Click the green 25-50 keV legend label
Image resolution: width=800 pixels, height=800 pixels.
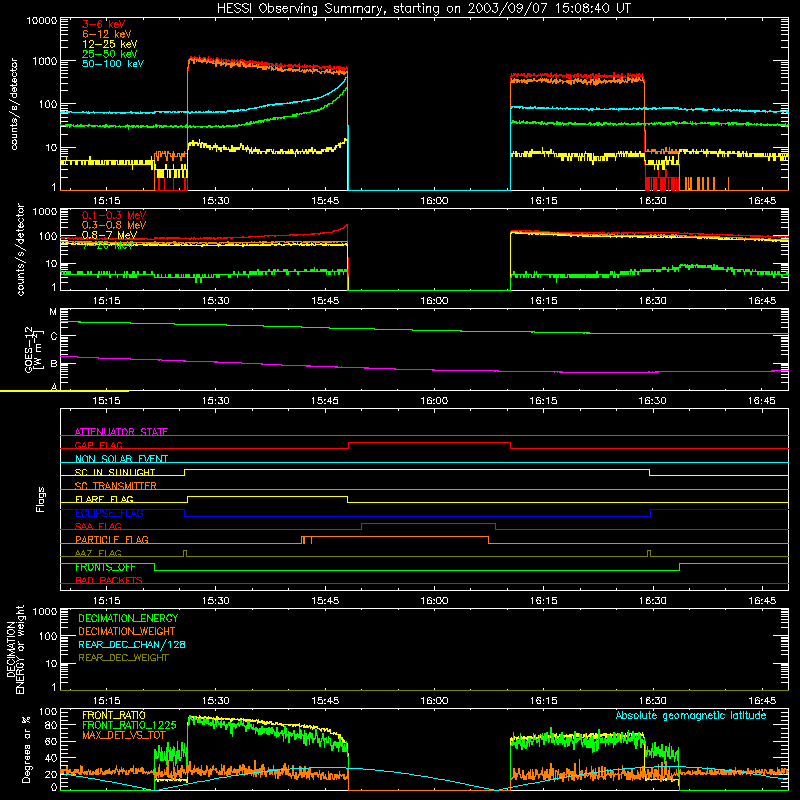(x=110, y=54)
